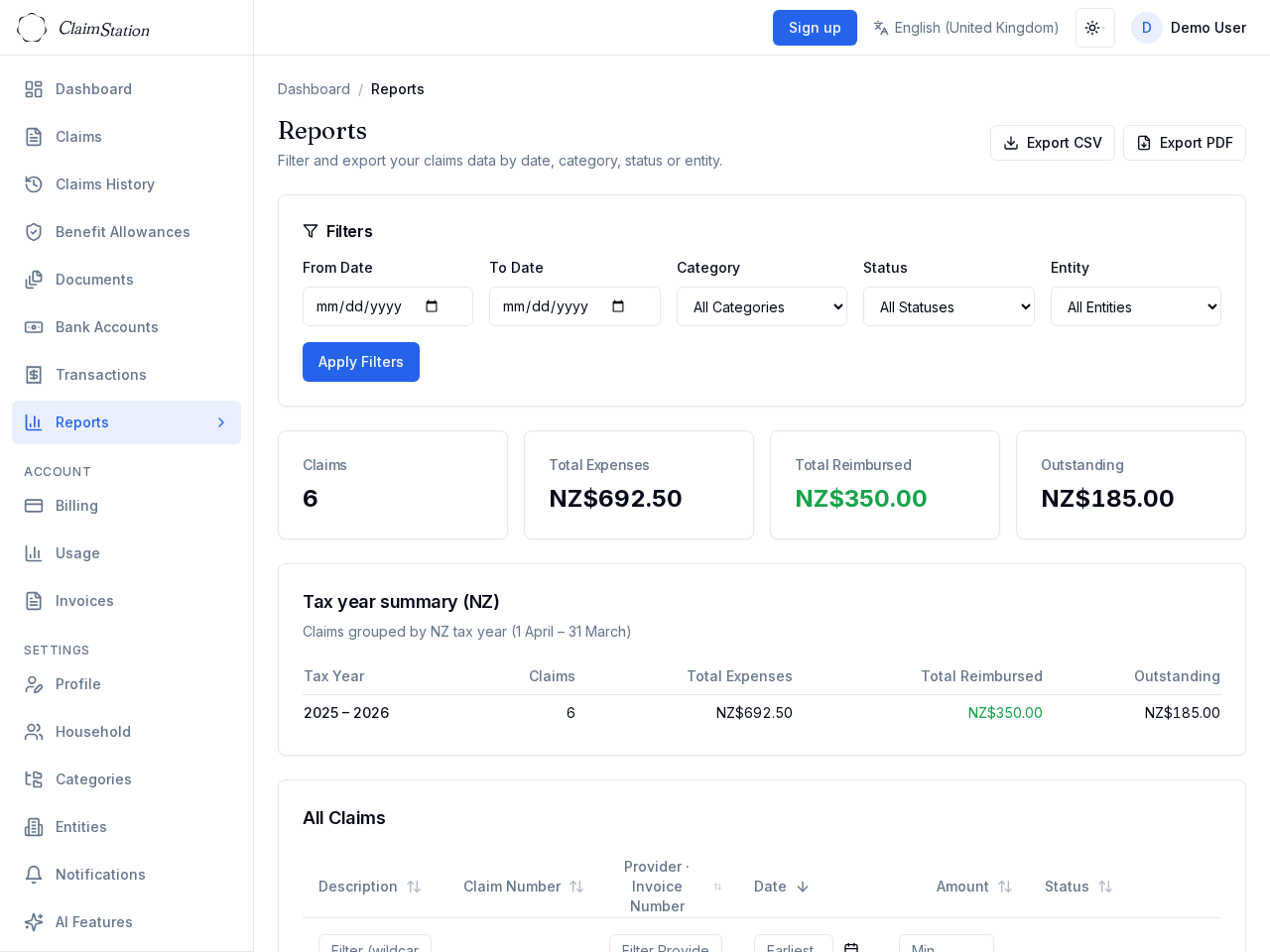Image resolution: width=1270 pixels, height=952 pixels.
Task: Sort table by Description column arrows
Action: click(414, 887)
